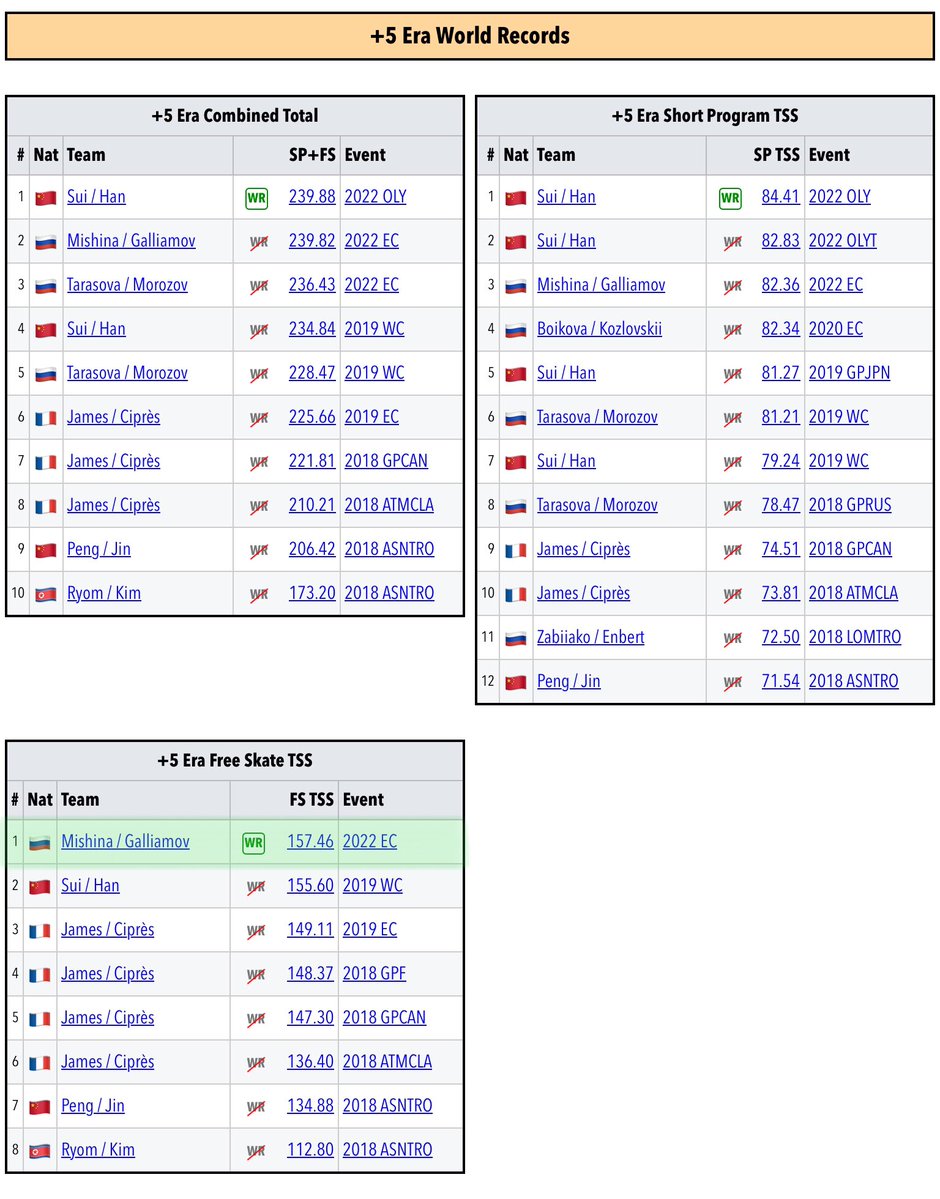Click the green WR badge beside score 157.46
This screenshot has width=940, height=1199.
point(253,843)
